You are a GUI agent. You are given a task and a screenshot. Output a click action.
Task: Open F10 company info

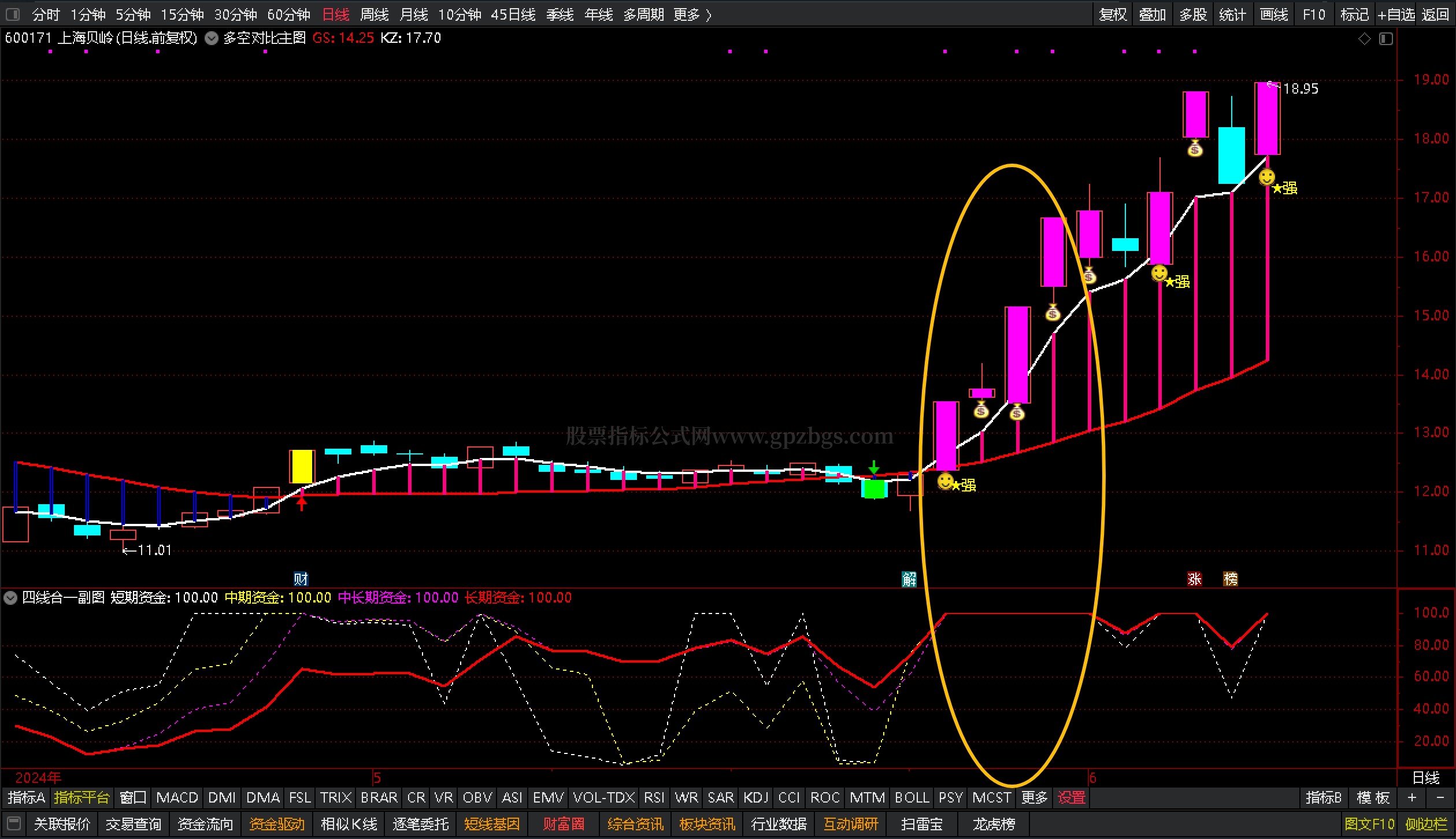click(x=1314, y=14)
